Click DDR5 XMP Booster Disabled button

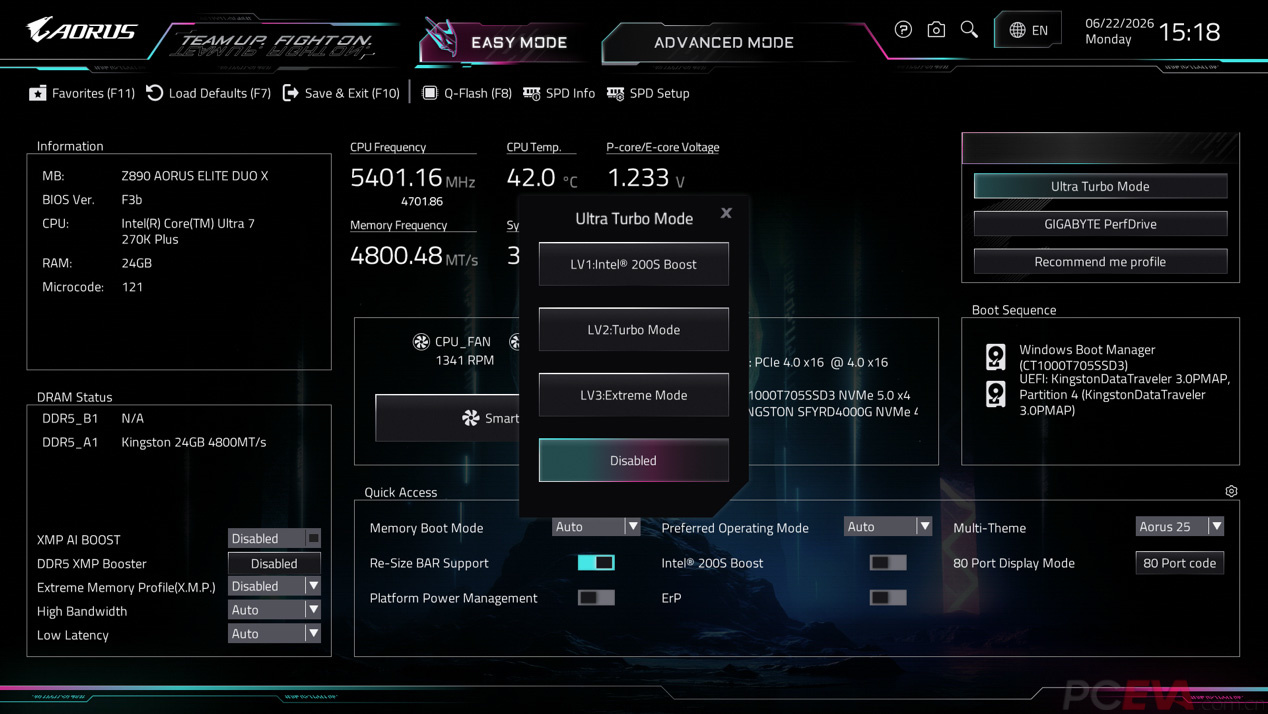click(x=274, y=563)
